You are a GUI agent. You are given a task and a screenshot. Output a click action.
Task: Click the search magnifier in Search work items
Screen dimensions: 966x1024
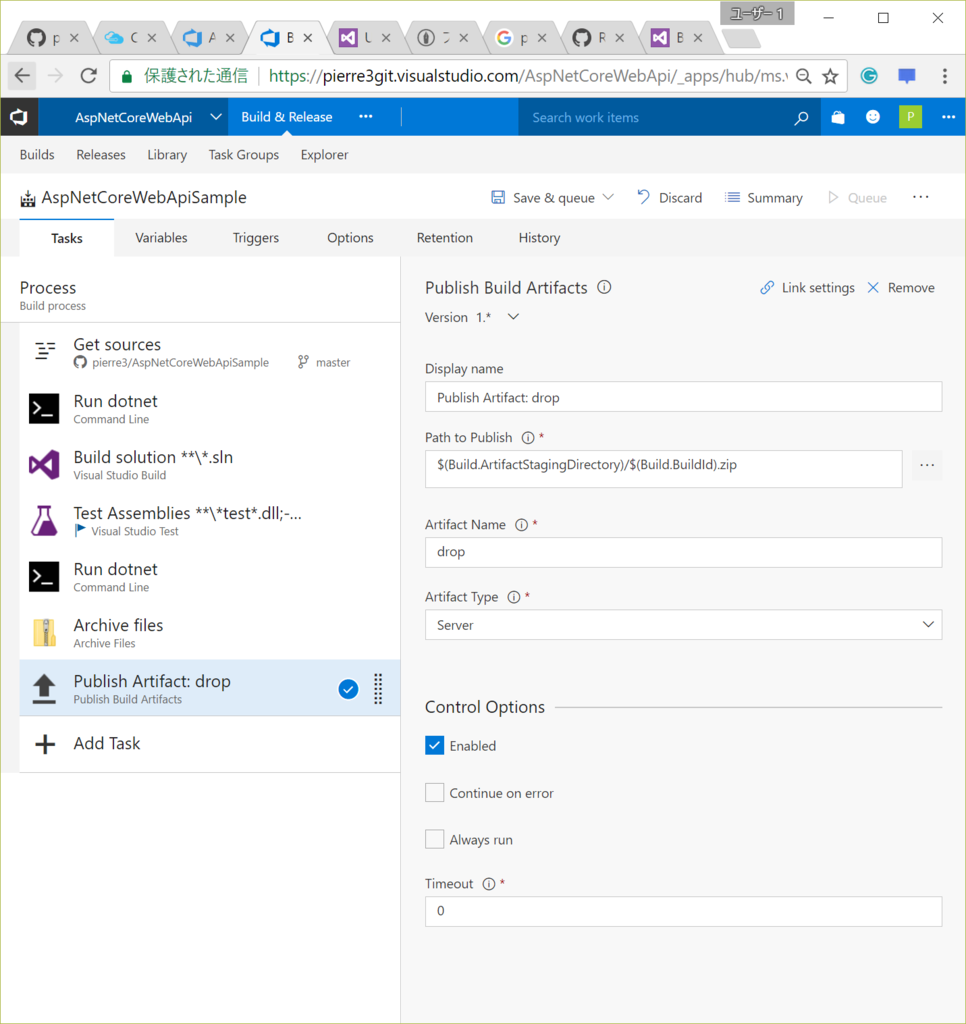click(801, 118)
